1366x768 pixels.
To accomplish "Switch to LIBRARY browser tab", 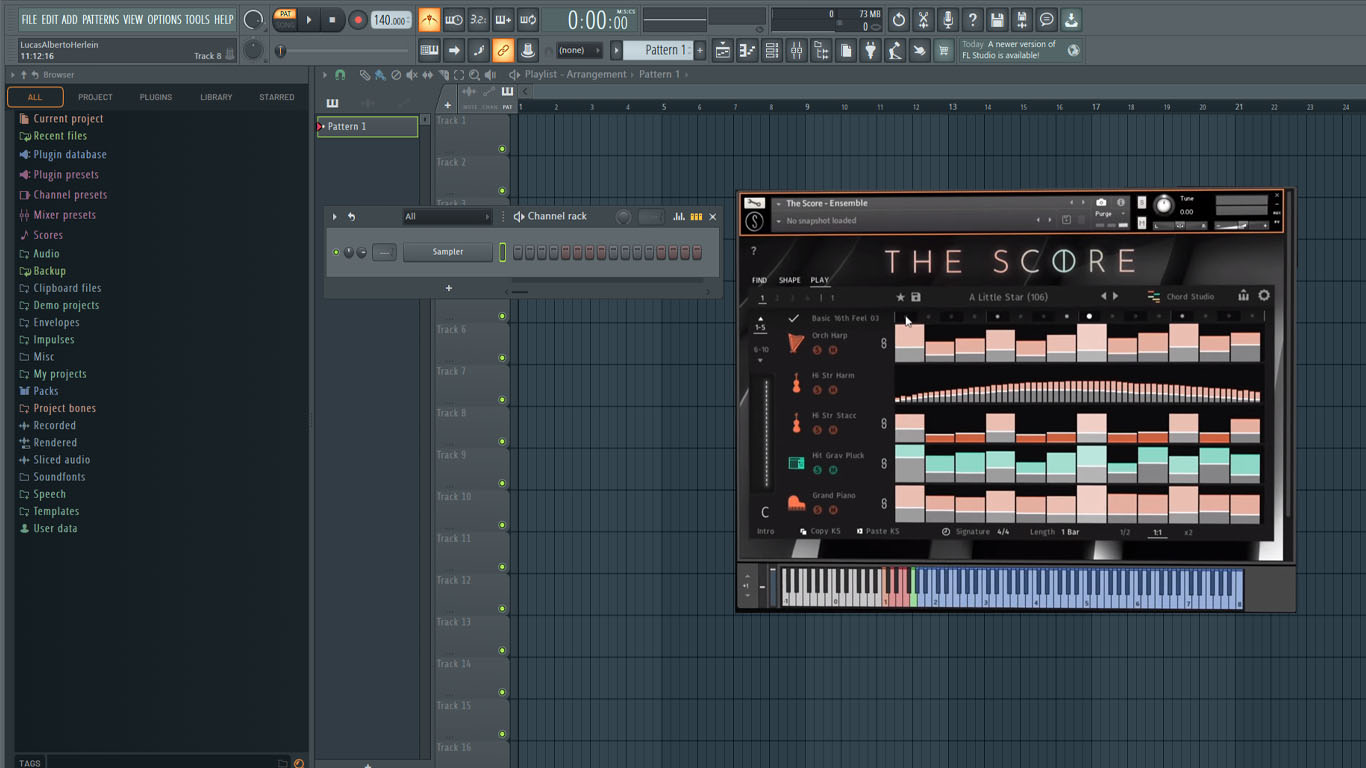I will [216, 97].
